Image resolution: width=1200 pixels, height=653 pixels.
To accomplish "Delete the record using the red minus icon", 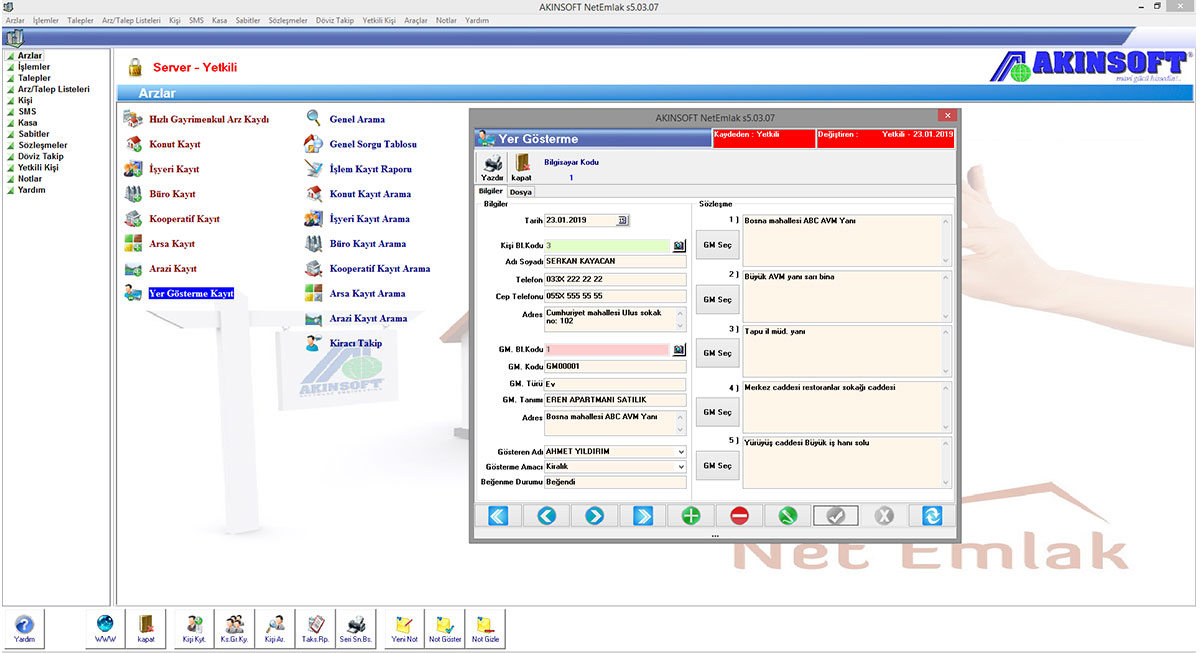I will pyautogui.click(x=738, y=515).
